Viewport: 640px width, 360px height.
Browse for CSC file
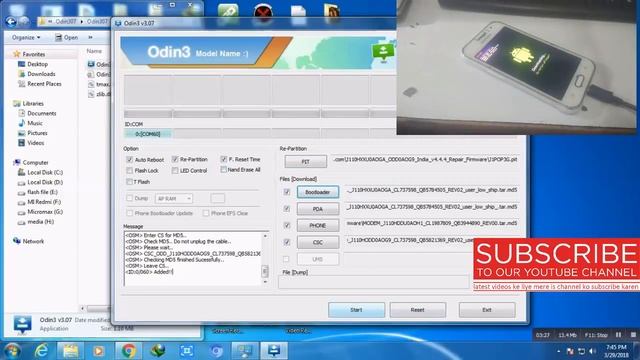[318, 242]
